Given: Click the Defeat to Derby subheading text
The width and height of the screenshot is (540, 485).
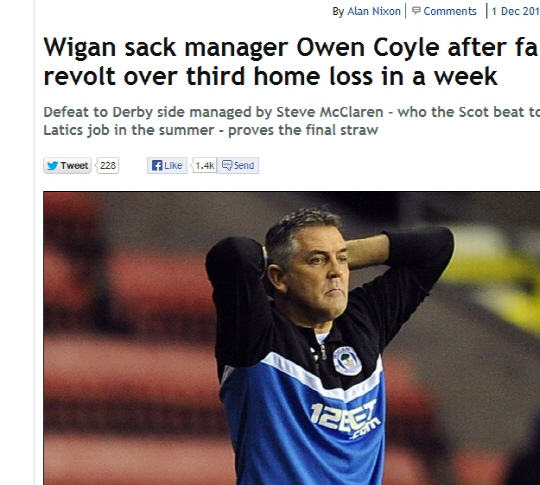Looking at the screenshot, I should click(291, 112).
